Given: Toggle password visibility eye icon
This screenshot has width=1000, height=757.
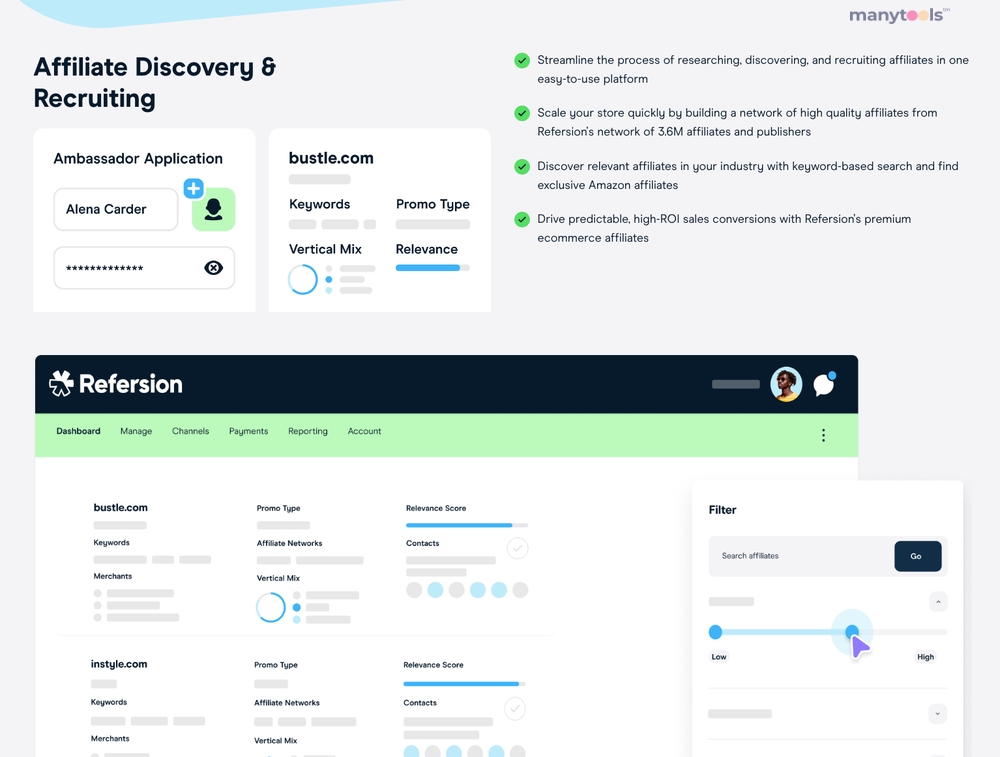Looking at the screenshot, I should [x=214, y=268].
